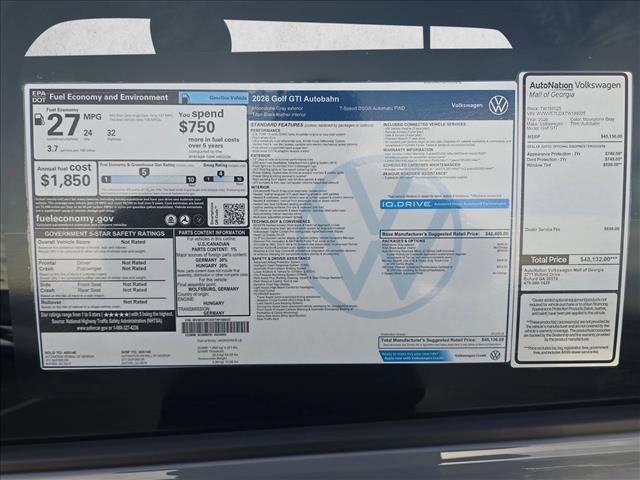
Task: Click the blue Volkswagen Credit apply banner
Action: point(414,356)
